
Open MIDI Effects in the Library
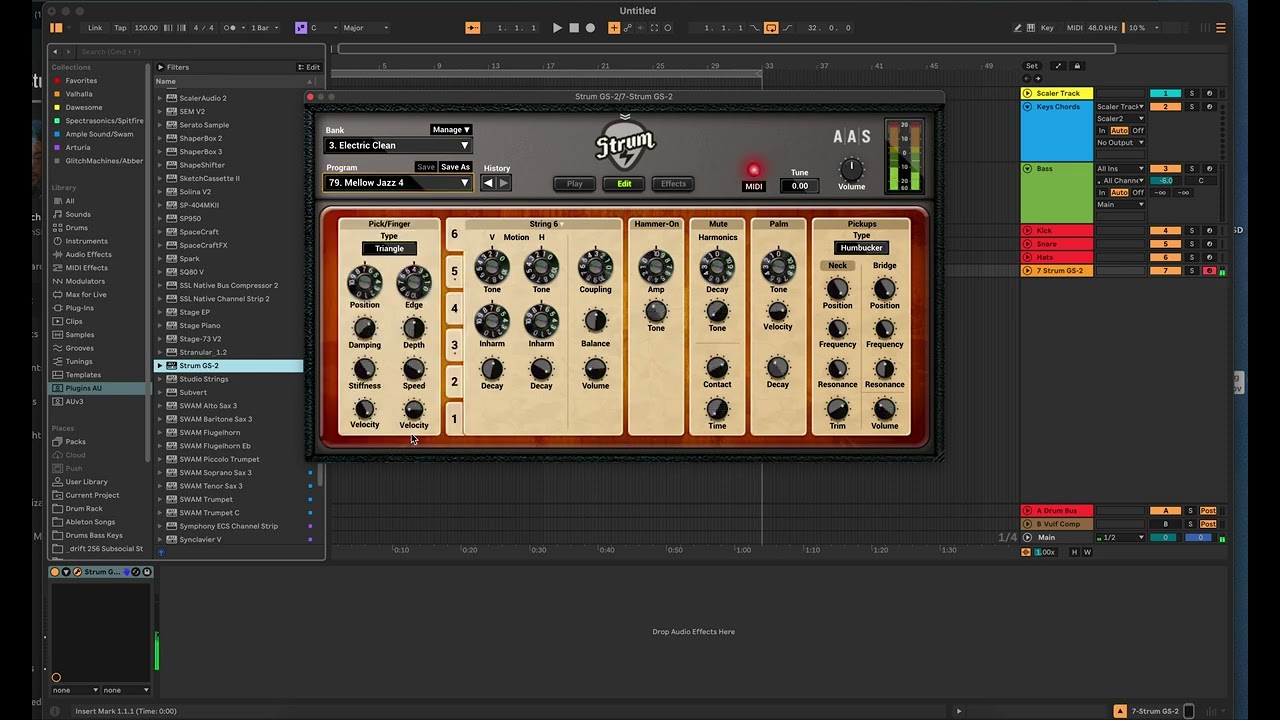(87, 268)
